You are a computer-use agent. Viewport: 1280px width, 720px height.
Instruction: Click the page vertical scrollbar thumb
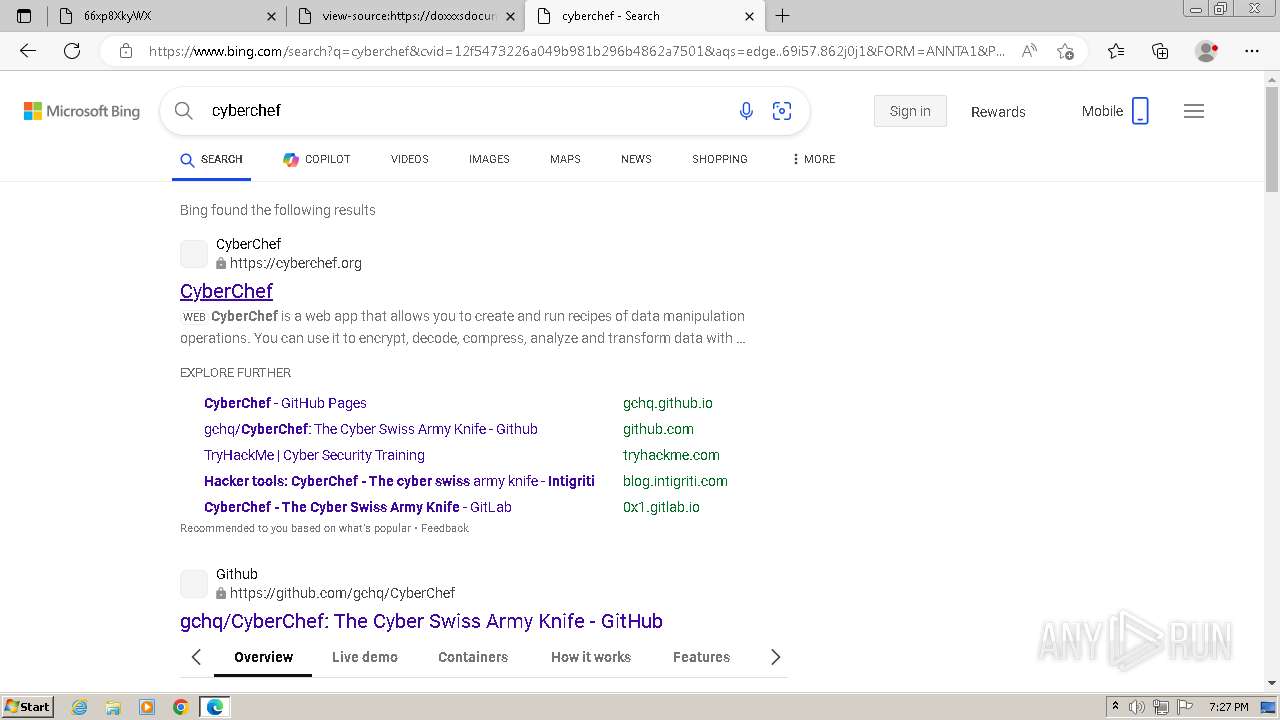[1272, 140]
